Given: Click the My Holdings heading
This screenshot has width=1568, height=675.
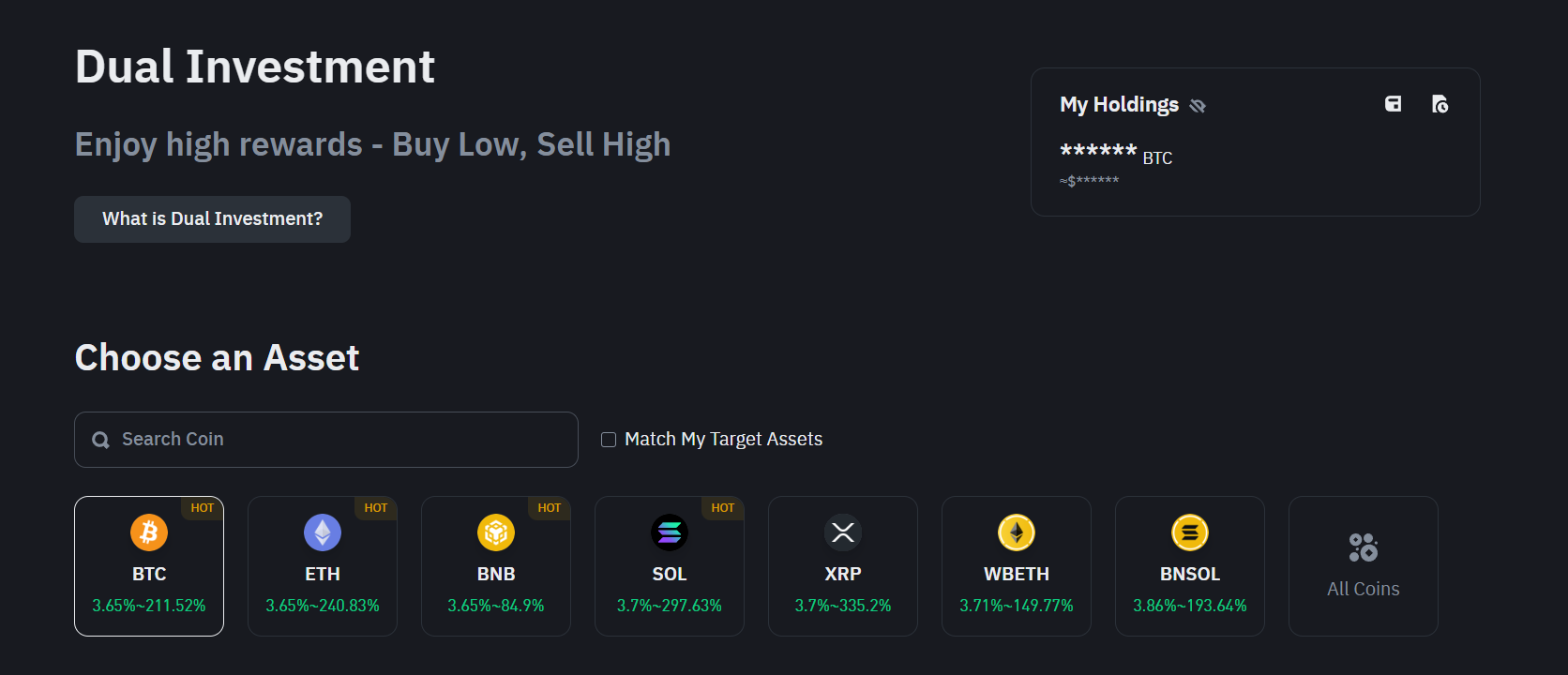Looking at the screenshot, I should pyautogui.click(x=1119, y=104).
